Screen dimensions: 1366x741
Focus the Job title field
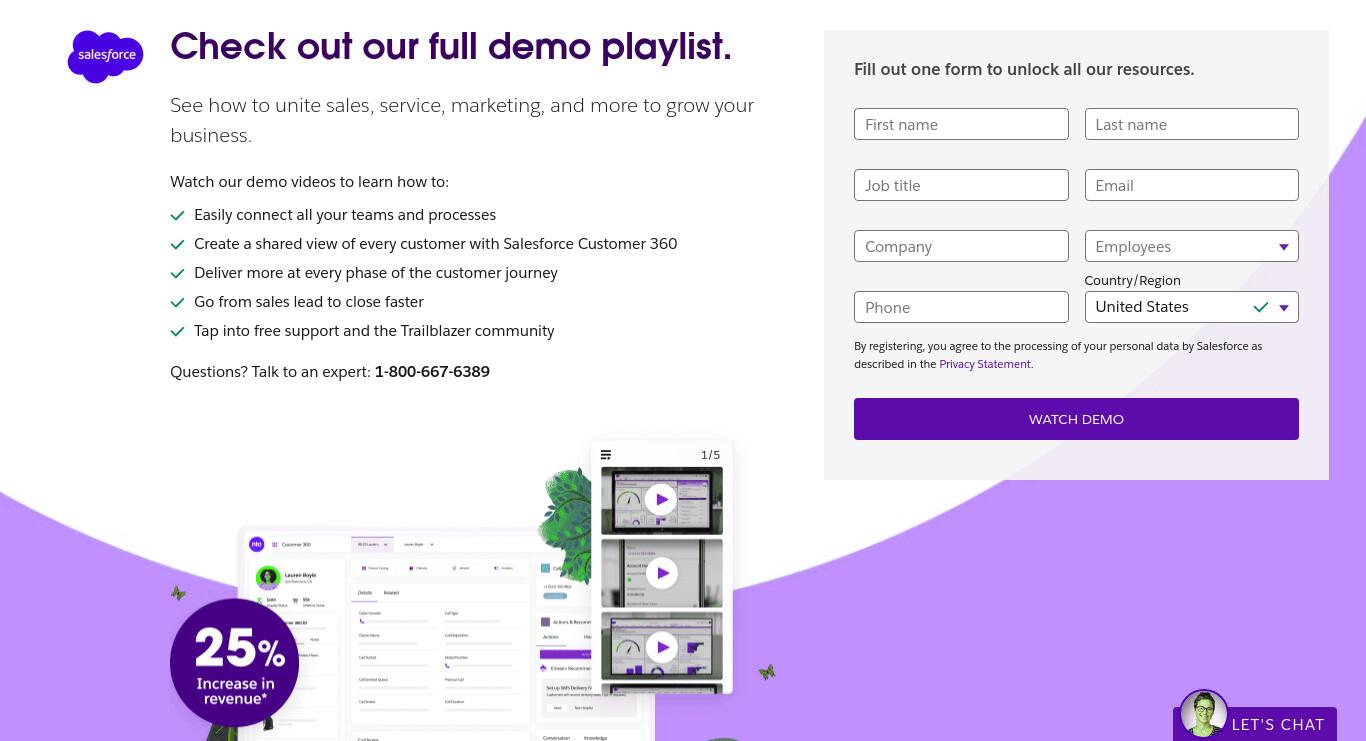pyautogui.click(x=961, y=185)
